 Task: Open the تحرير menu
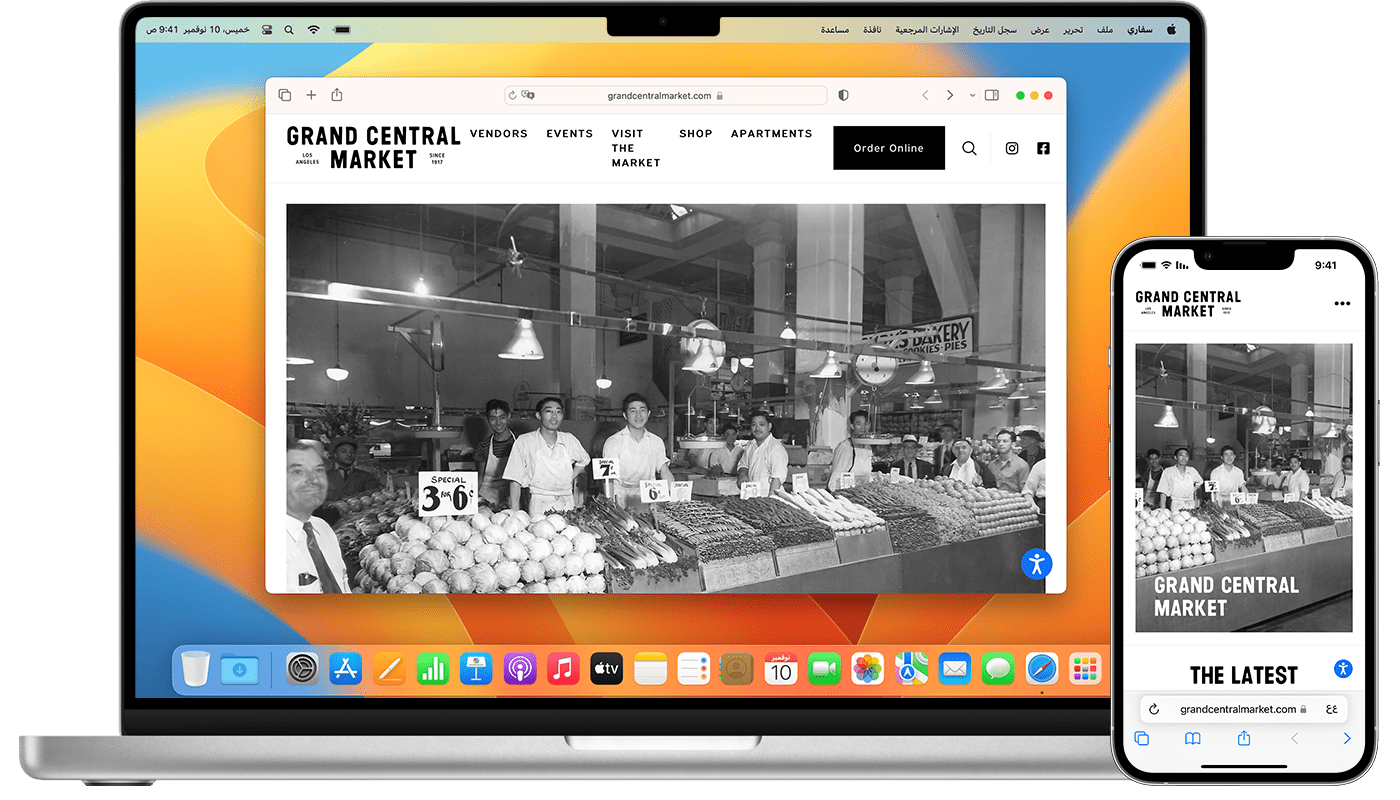pos(1073,30)
